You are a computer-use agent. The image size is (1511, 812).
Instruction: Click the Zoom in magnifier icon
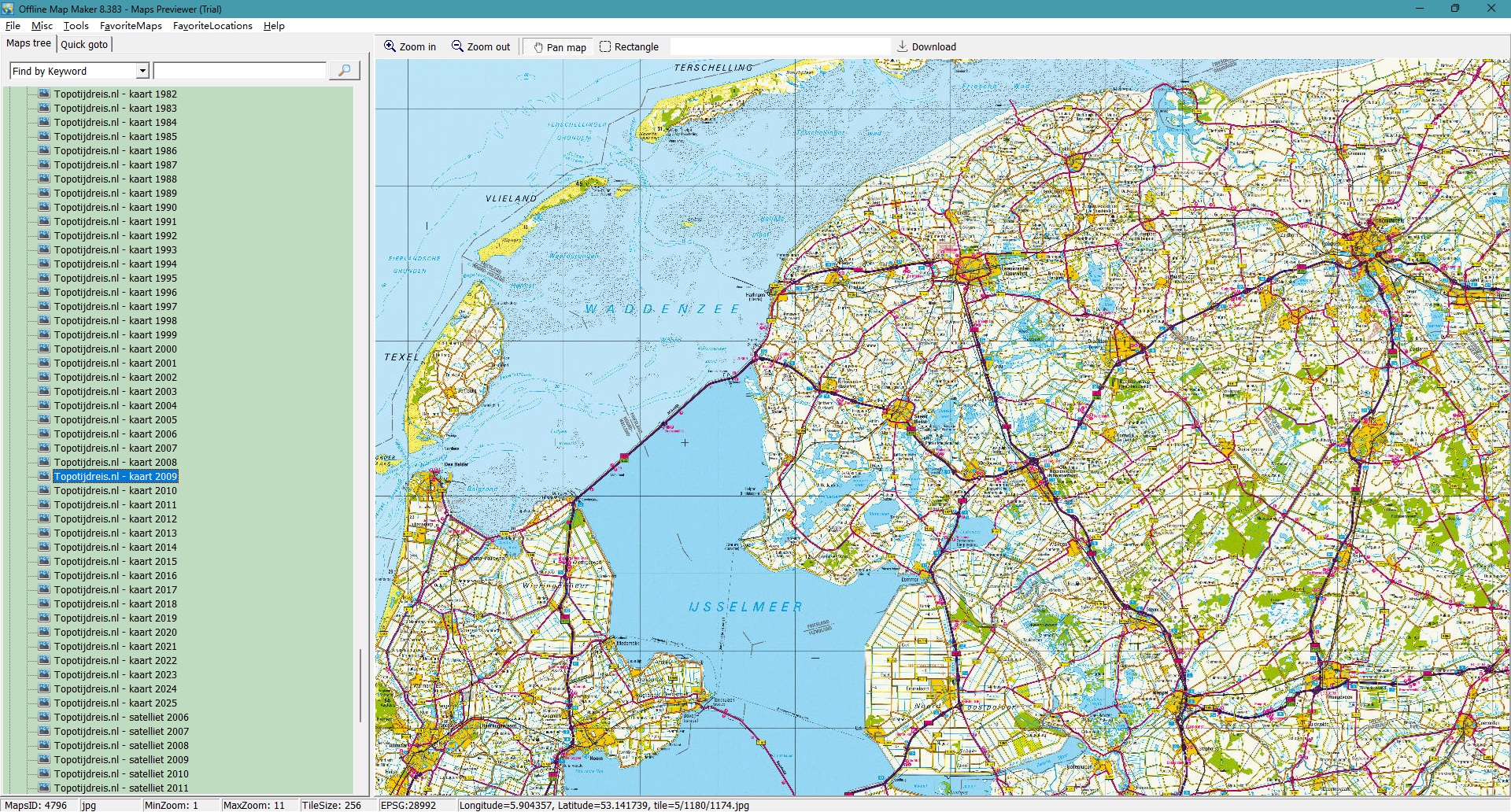point(390,46)
